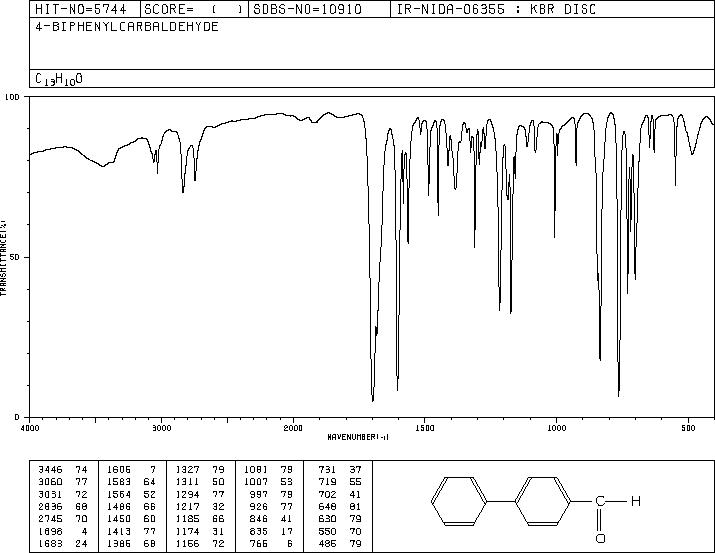Click the 1217 peak entry in table
715x553 pixels.
[x=200, y=506]
